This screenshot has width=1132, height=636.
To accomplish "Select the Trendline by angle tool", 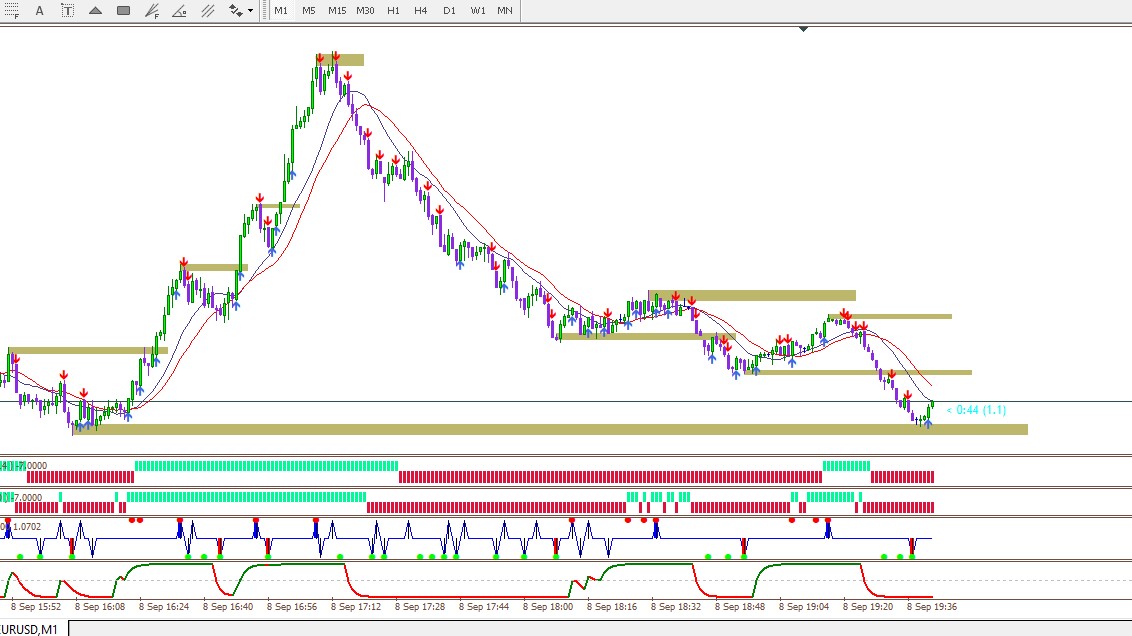I will click(x=180, y=10).
